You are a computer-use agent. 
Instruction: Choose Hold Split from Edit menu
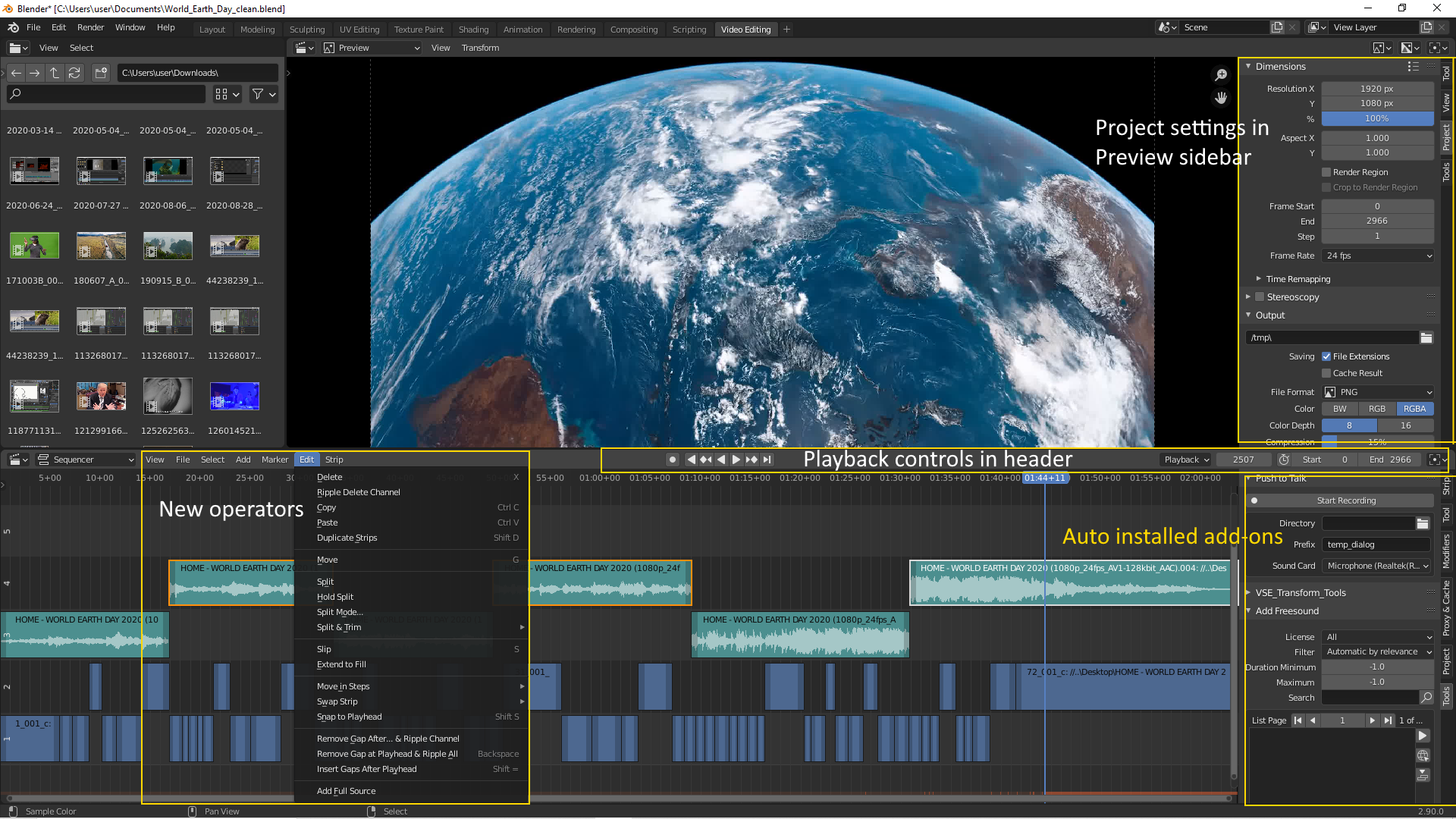click(x=335, y=597)
